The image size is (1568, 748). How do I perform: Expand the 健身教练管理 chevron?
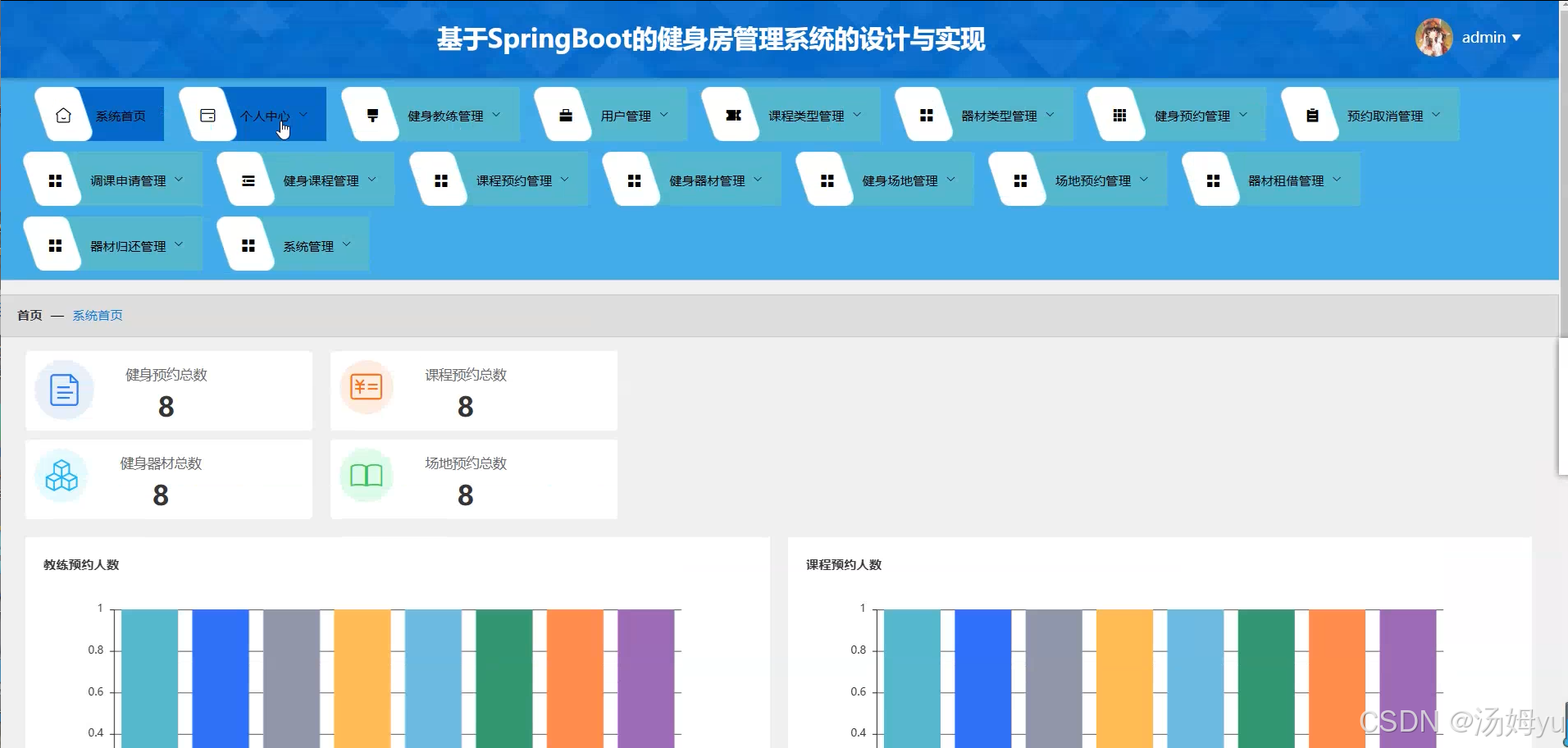point(496,115)
